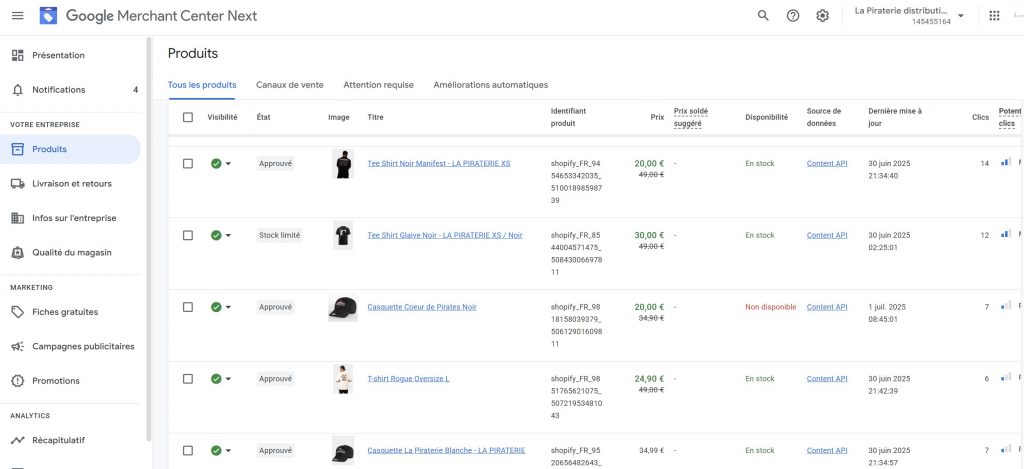1024x469 pixels.
Task: Tick checkbox for Casquette La Piraterie Blanche row
Action: coord(188,451)
